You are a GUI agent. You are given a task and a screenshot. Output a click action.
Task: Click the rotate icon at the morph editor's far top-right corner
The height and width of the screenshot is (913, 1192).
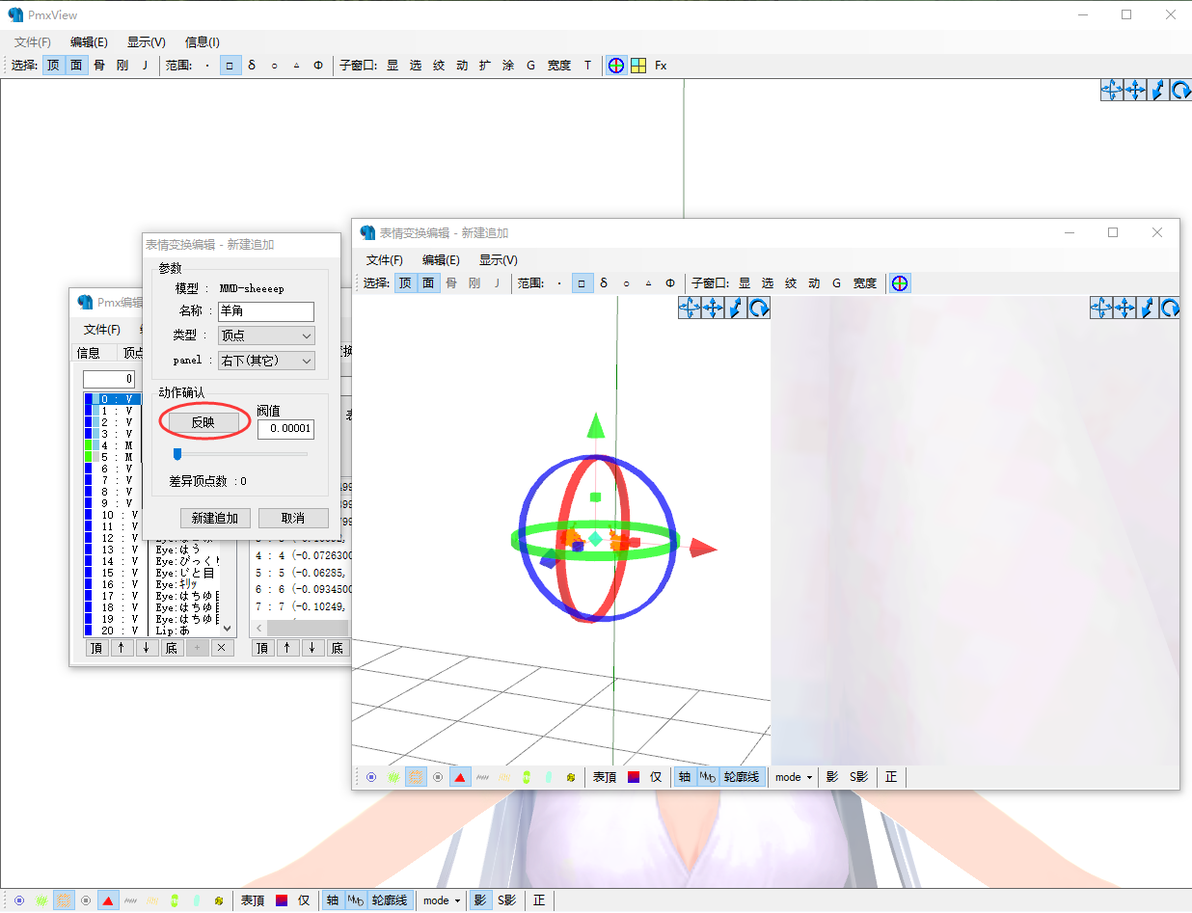tap(1170, 308)
